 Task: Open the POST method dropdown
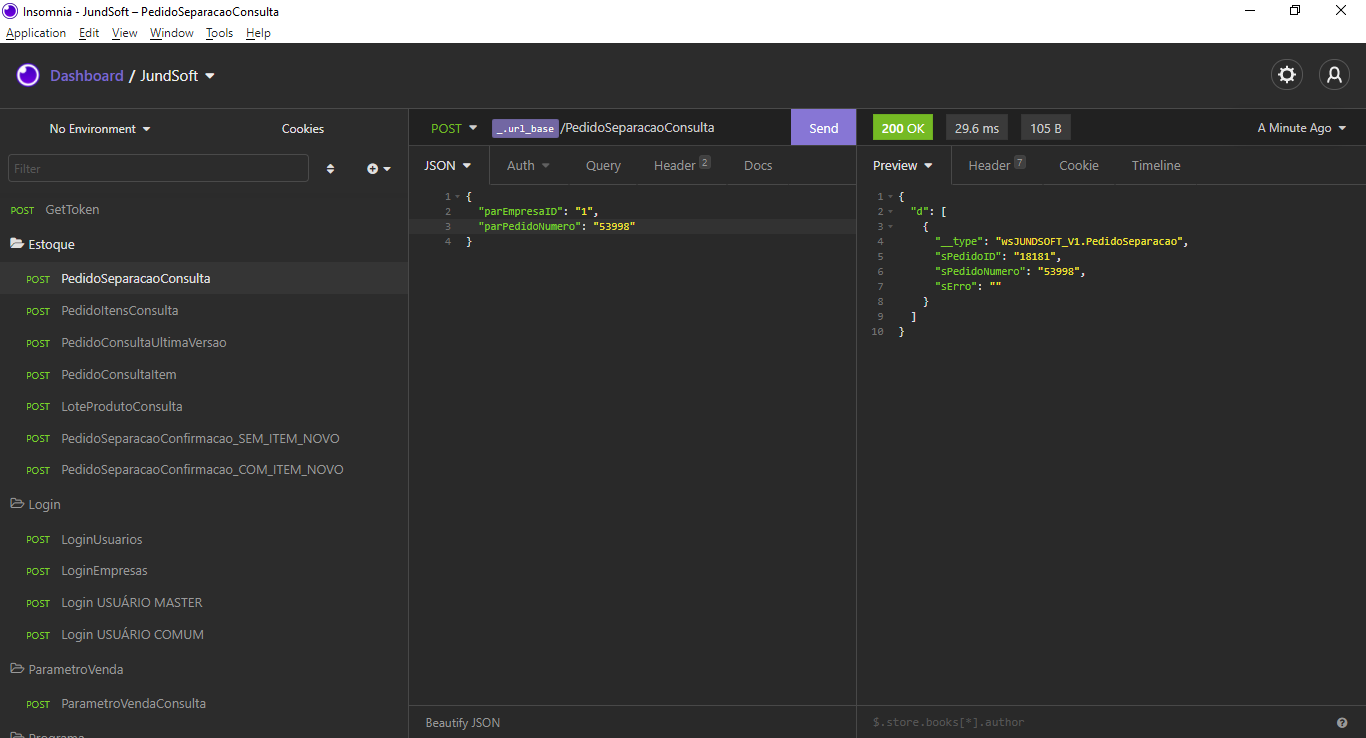coord(454,128)
